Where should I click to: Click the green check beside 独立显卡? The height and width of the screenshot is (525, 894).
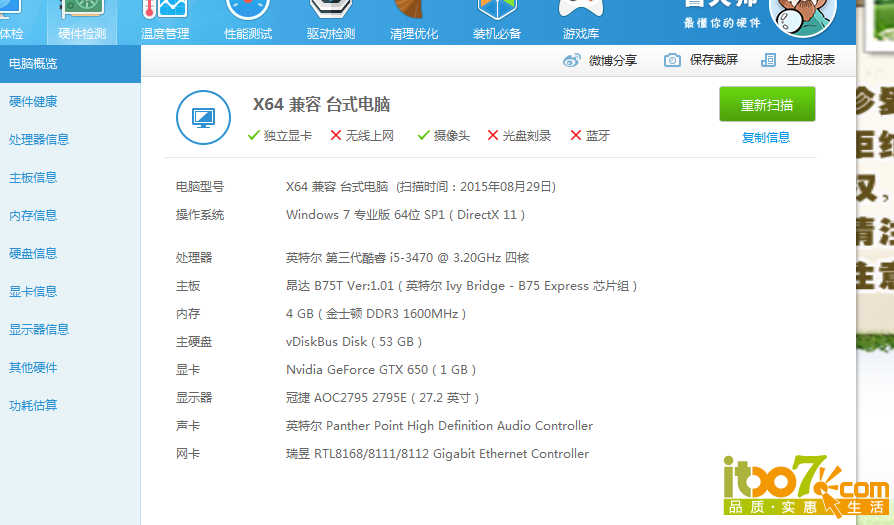[x=254, y=135]
